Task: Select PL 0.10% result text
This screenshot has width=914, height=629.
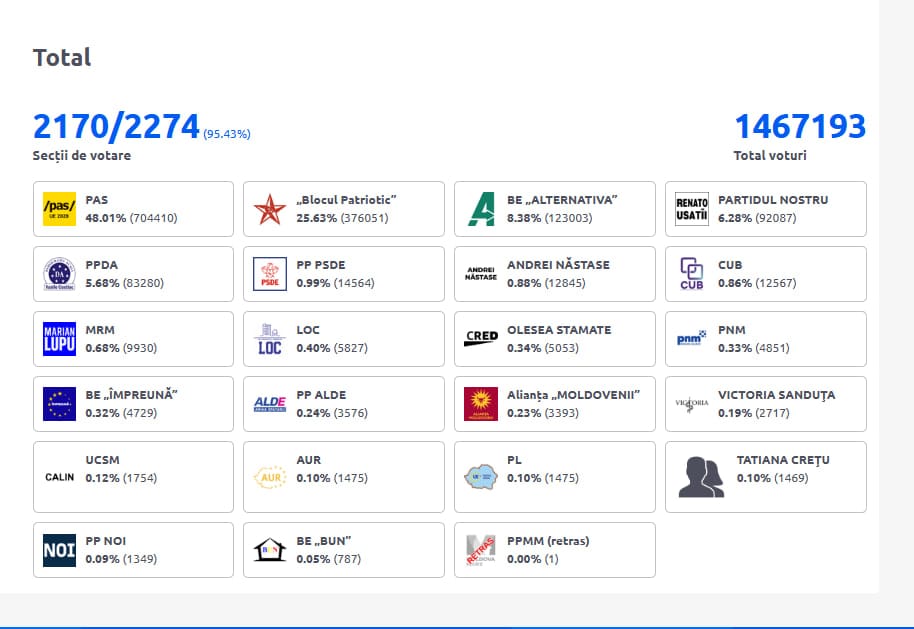Action: [543, 478]
